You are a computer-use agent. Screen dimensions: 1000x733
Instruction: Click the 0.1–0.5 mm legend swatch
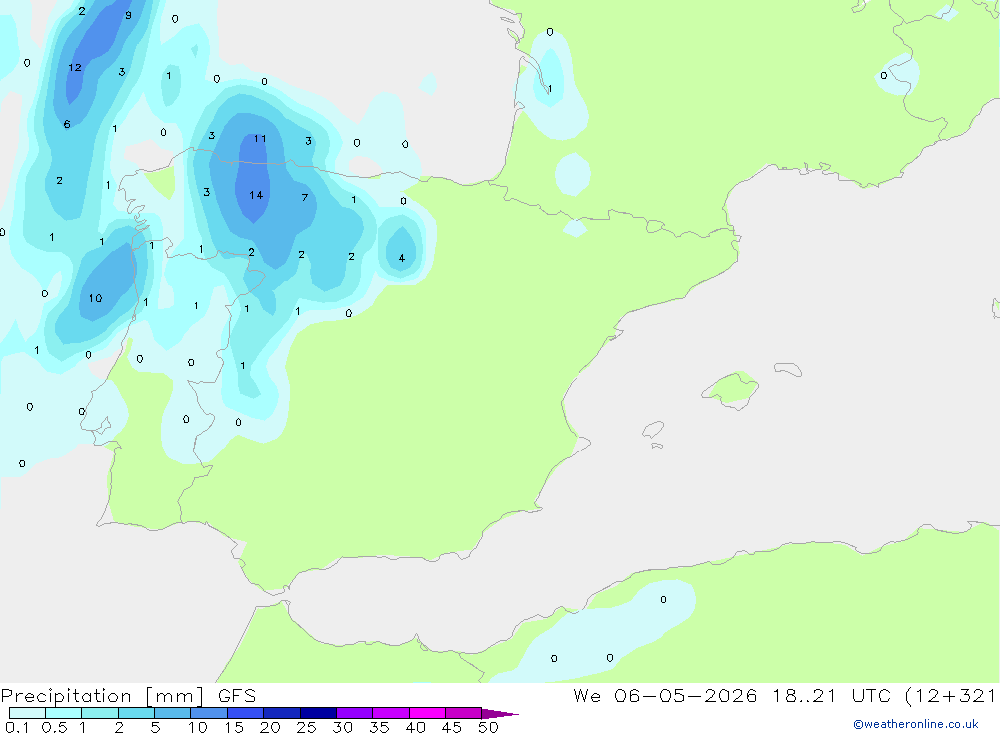27,713
